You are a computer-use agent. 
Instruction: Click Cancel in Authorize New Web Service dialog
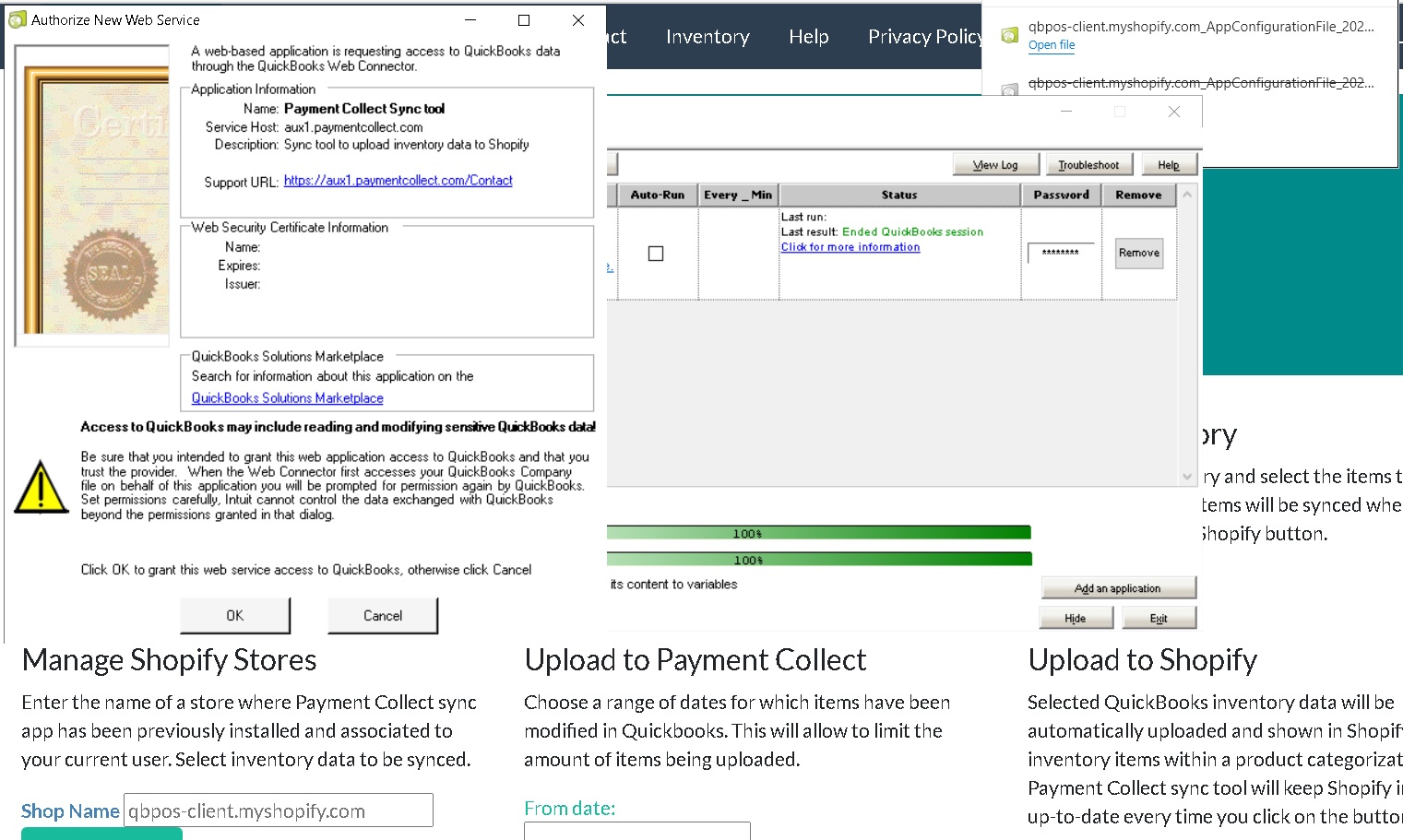click(383, 616)
